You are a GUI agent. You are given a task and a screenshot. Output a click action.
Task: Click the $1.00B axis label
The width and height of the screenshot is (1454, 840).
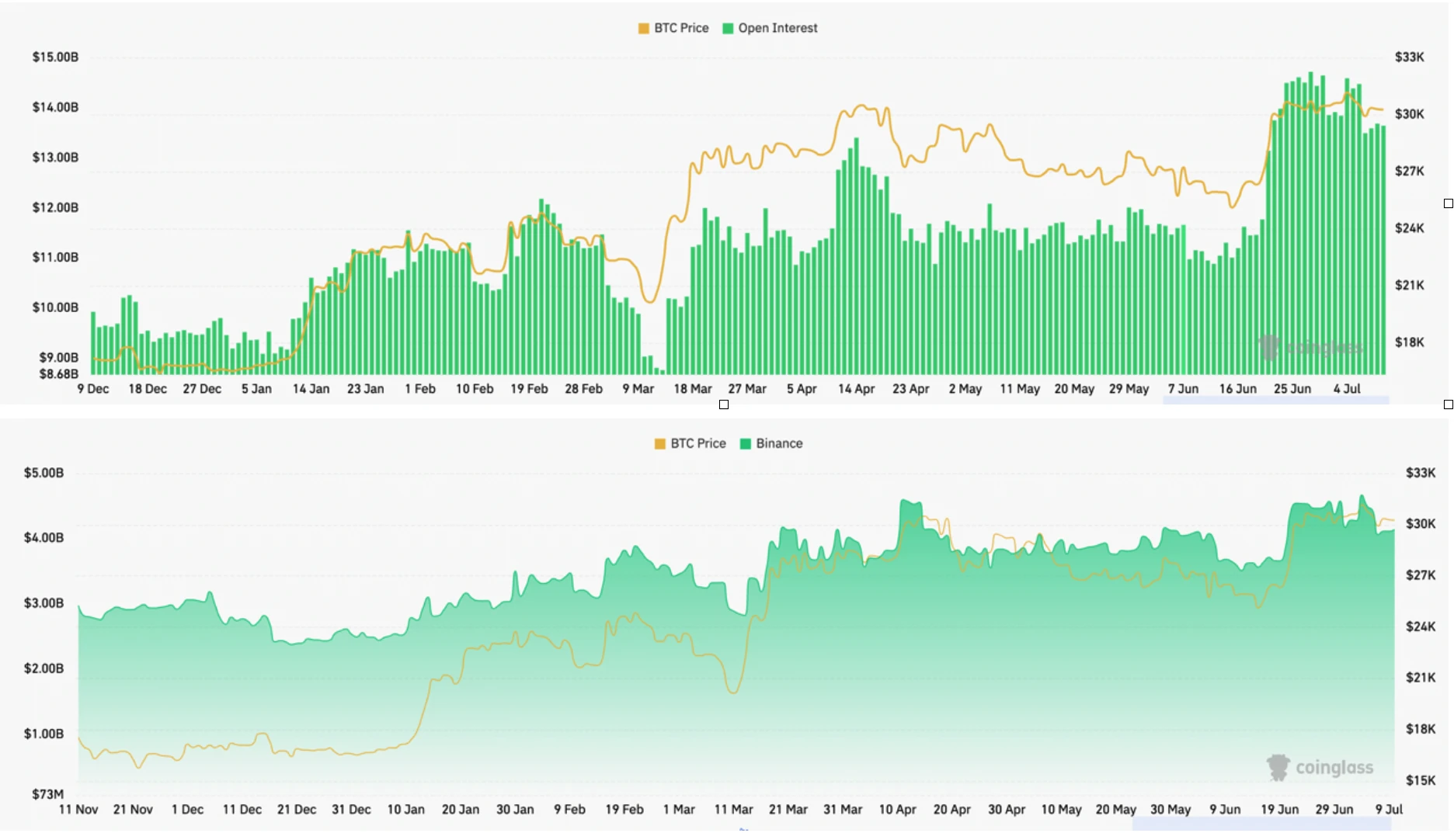pyautogui.click(x=44, y=733)
